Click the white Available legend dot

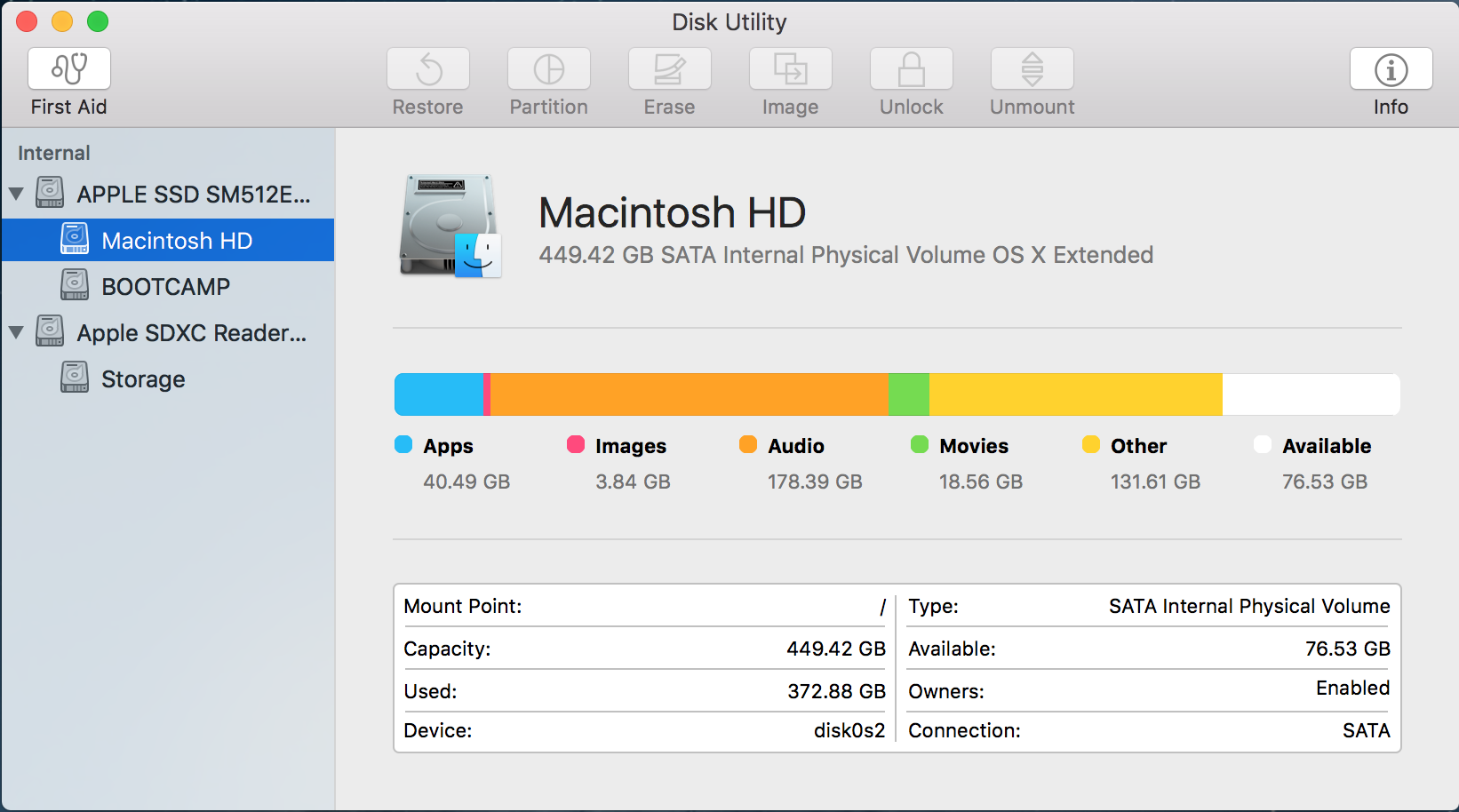coord(1263,444)
